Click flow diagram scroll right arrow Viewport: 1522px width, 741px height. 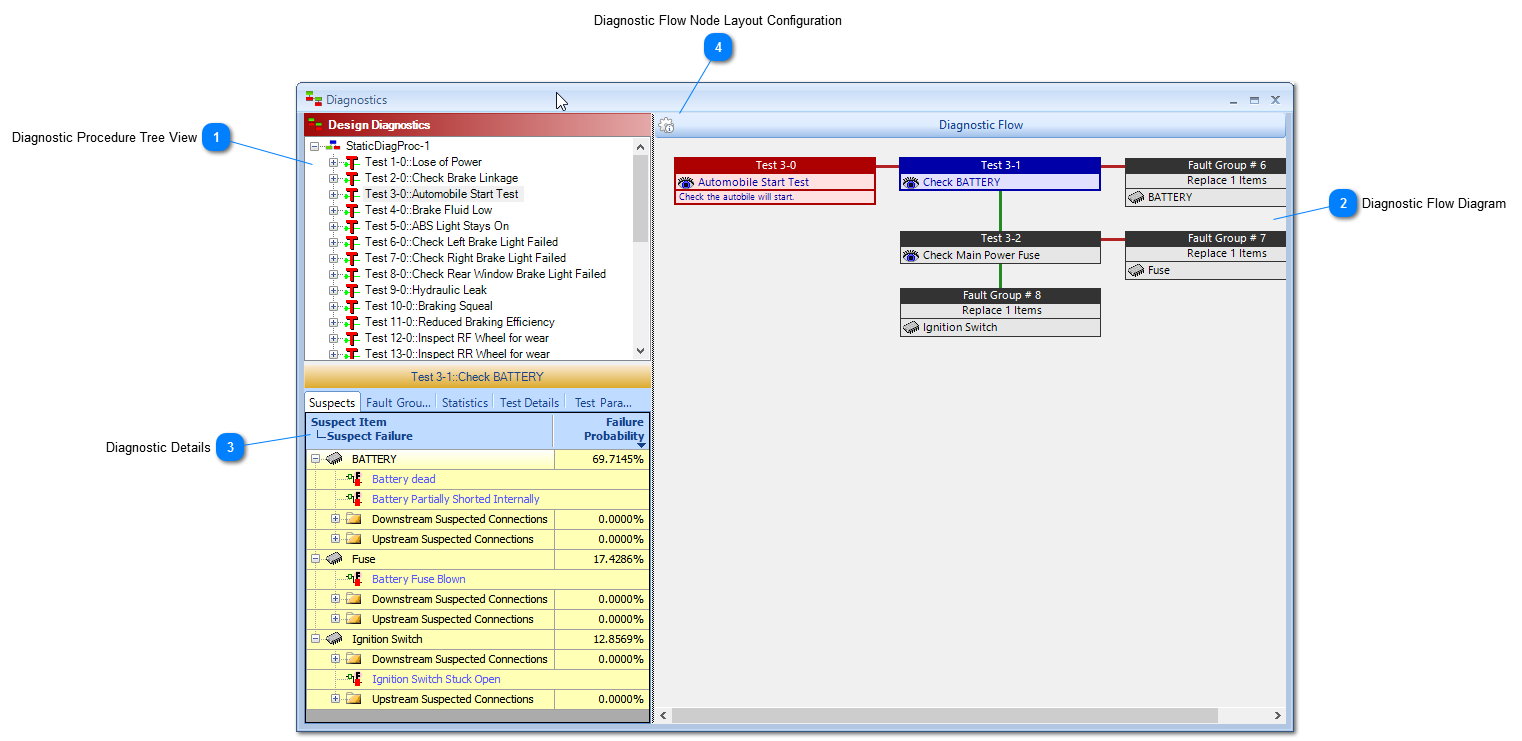pos(1277,715)
